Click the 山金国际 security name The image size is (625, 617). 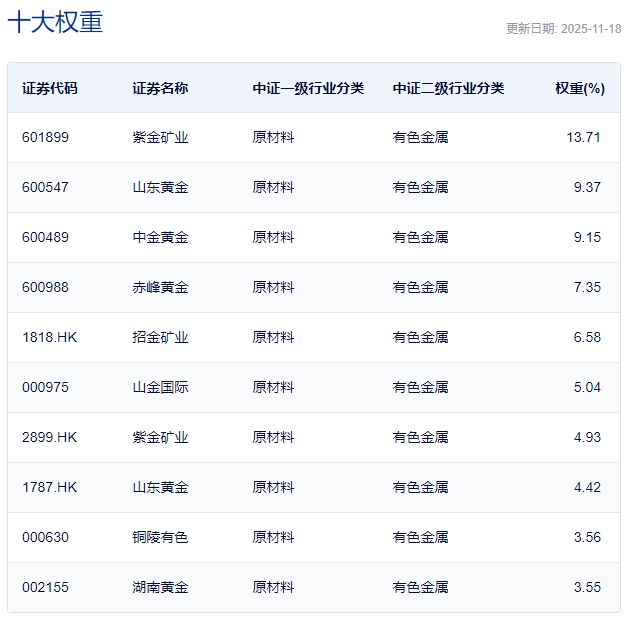pos(160,387)
